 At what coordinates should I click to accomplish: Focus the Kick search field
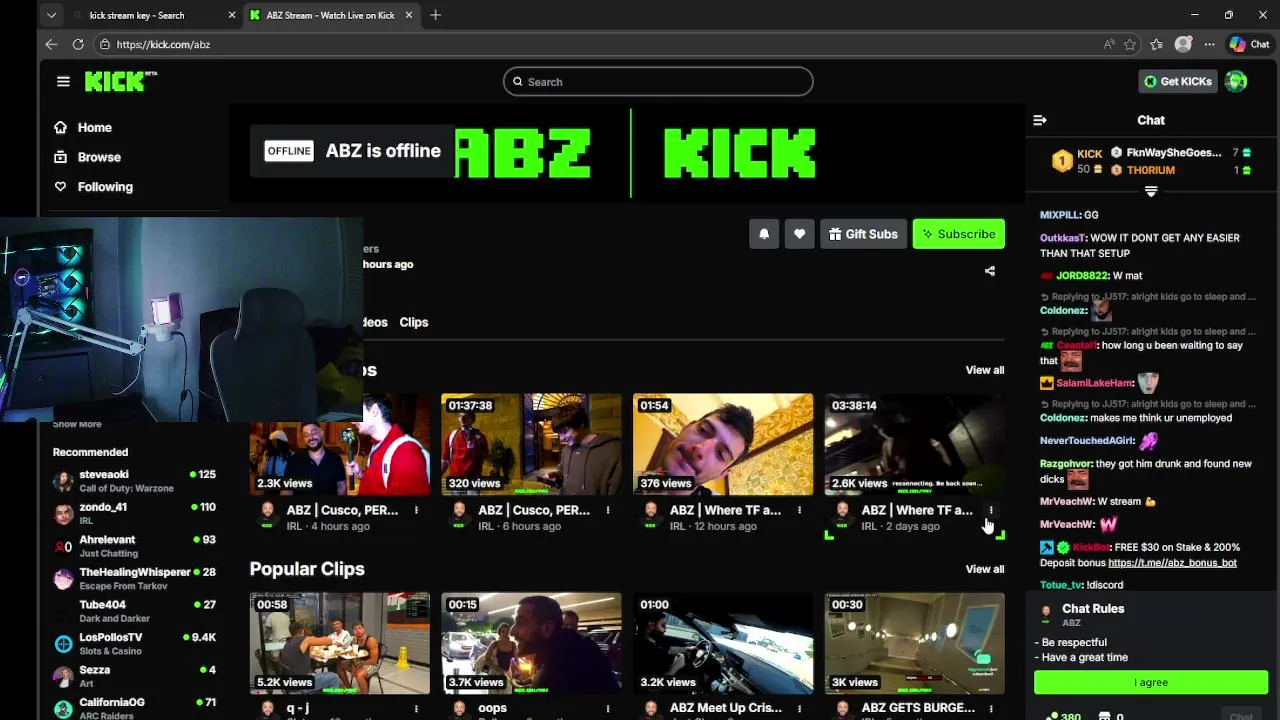[x=658, y=82]
